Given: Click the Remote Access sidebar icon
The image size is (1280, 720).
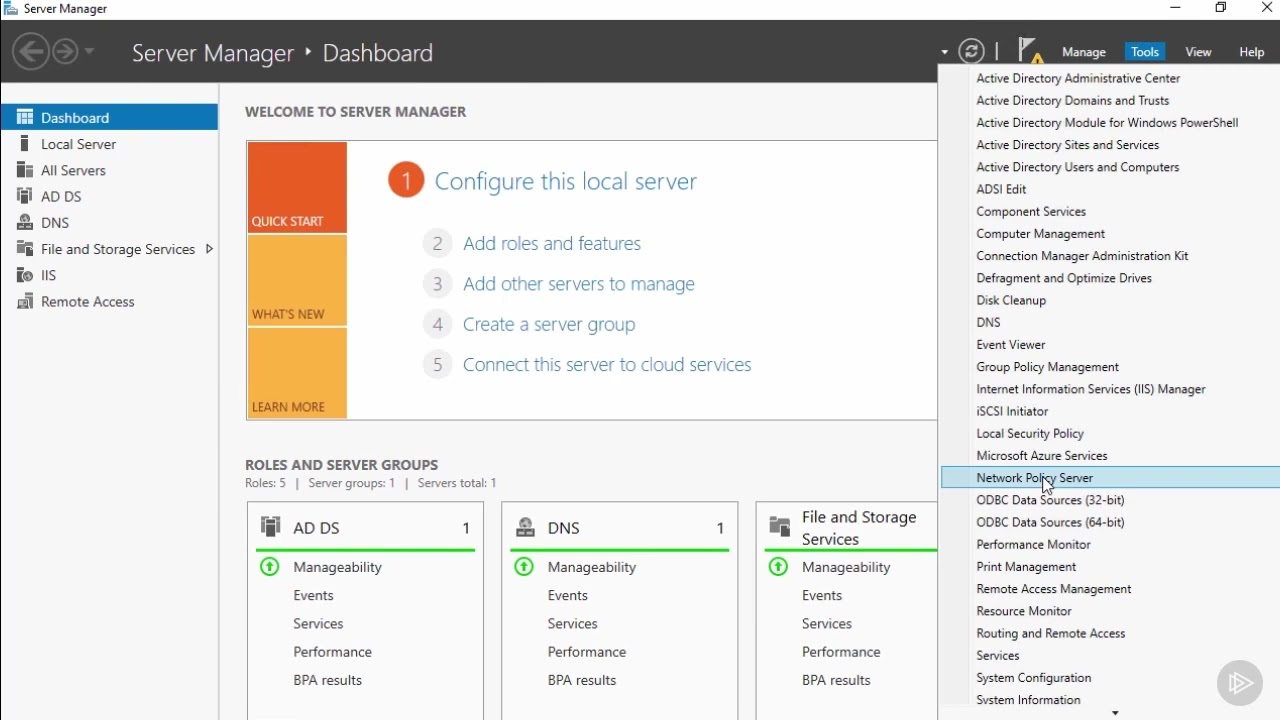Looking at the screenshot, I should [x=25, y=301].
